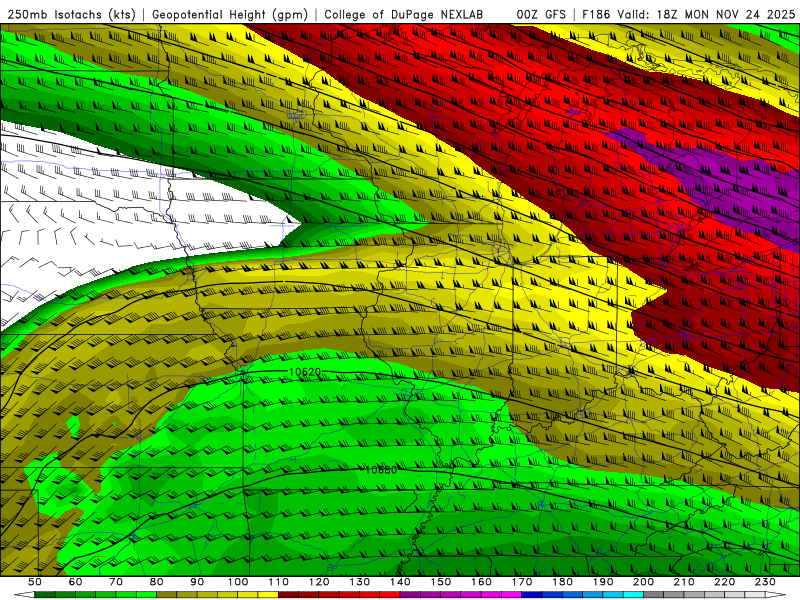The width and height of the screenshot is (800, 600).
Task: Click the 220 label on the color scale
Action: (724, 582)
